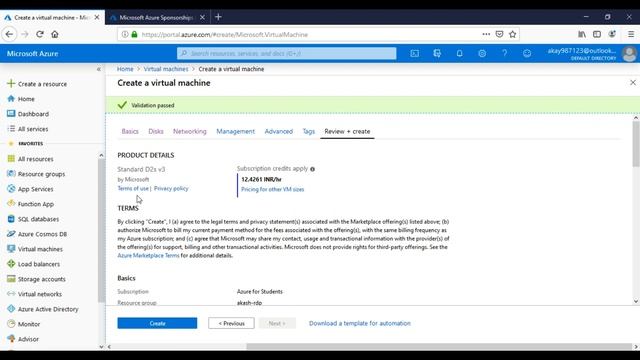Click Virtual machines breadcrumb link
The width and height of the screenshot is (640, 360).
166,69
